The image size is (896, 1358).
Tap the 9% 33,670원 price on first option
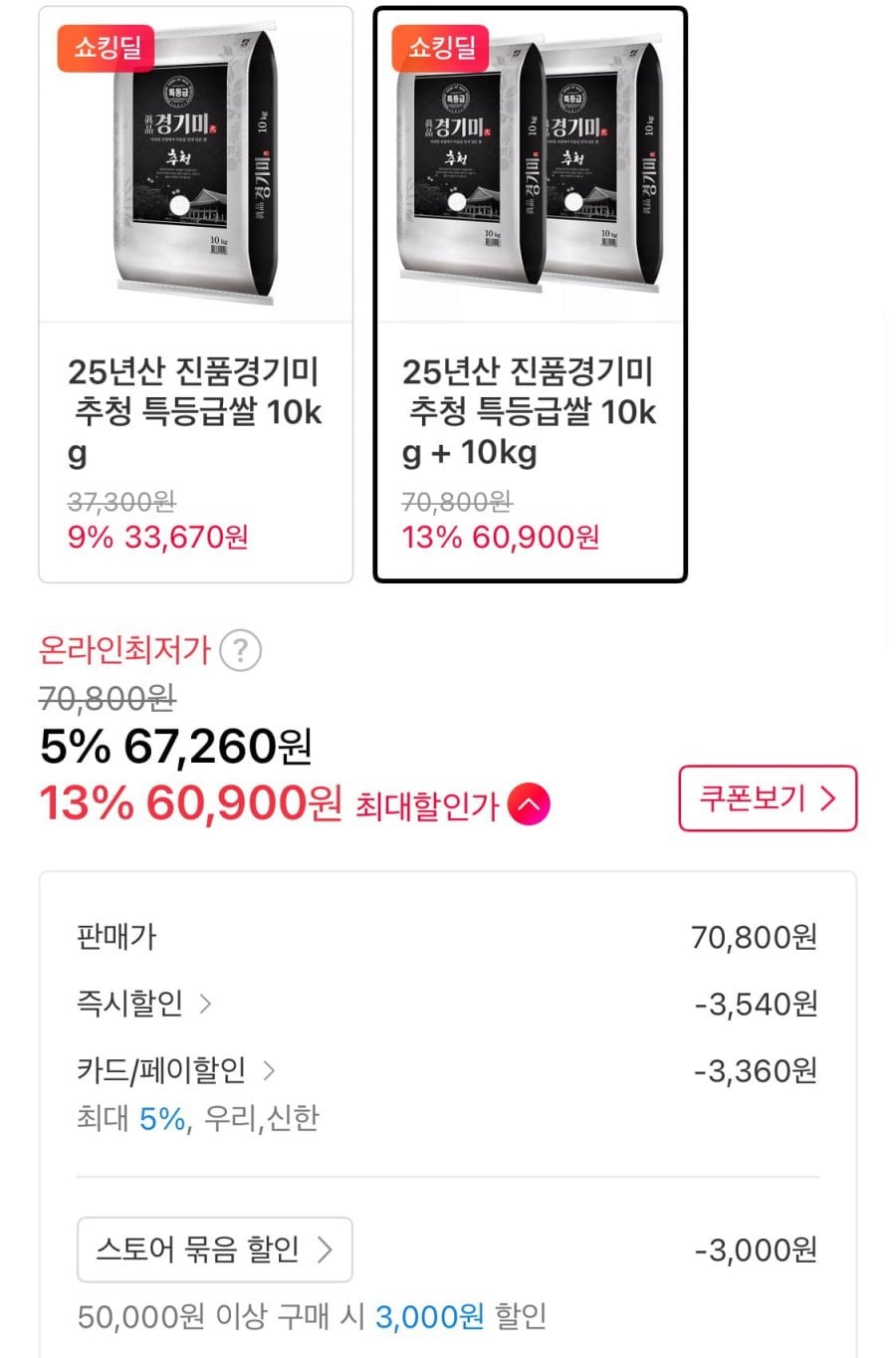pos(158,538)
